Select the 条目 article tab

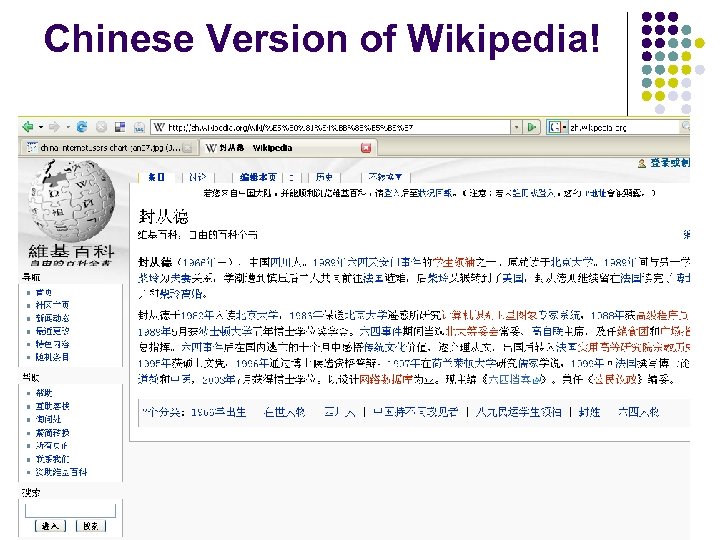click(x=156, y=177)
